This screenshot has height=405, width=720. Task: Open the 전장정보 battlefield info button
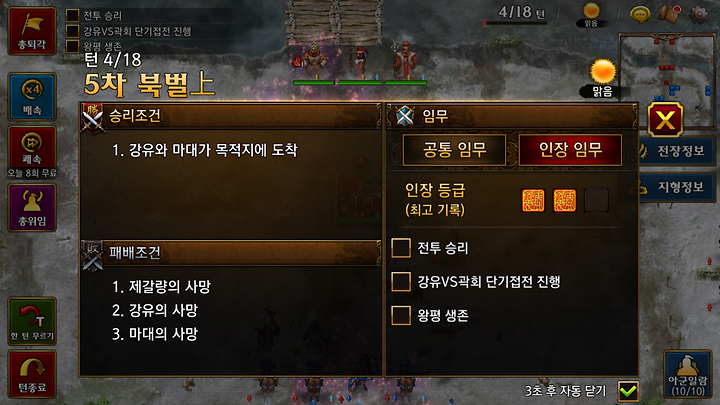(677, 151)
